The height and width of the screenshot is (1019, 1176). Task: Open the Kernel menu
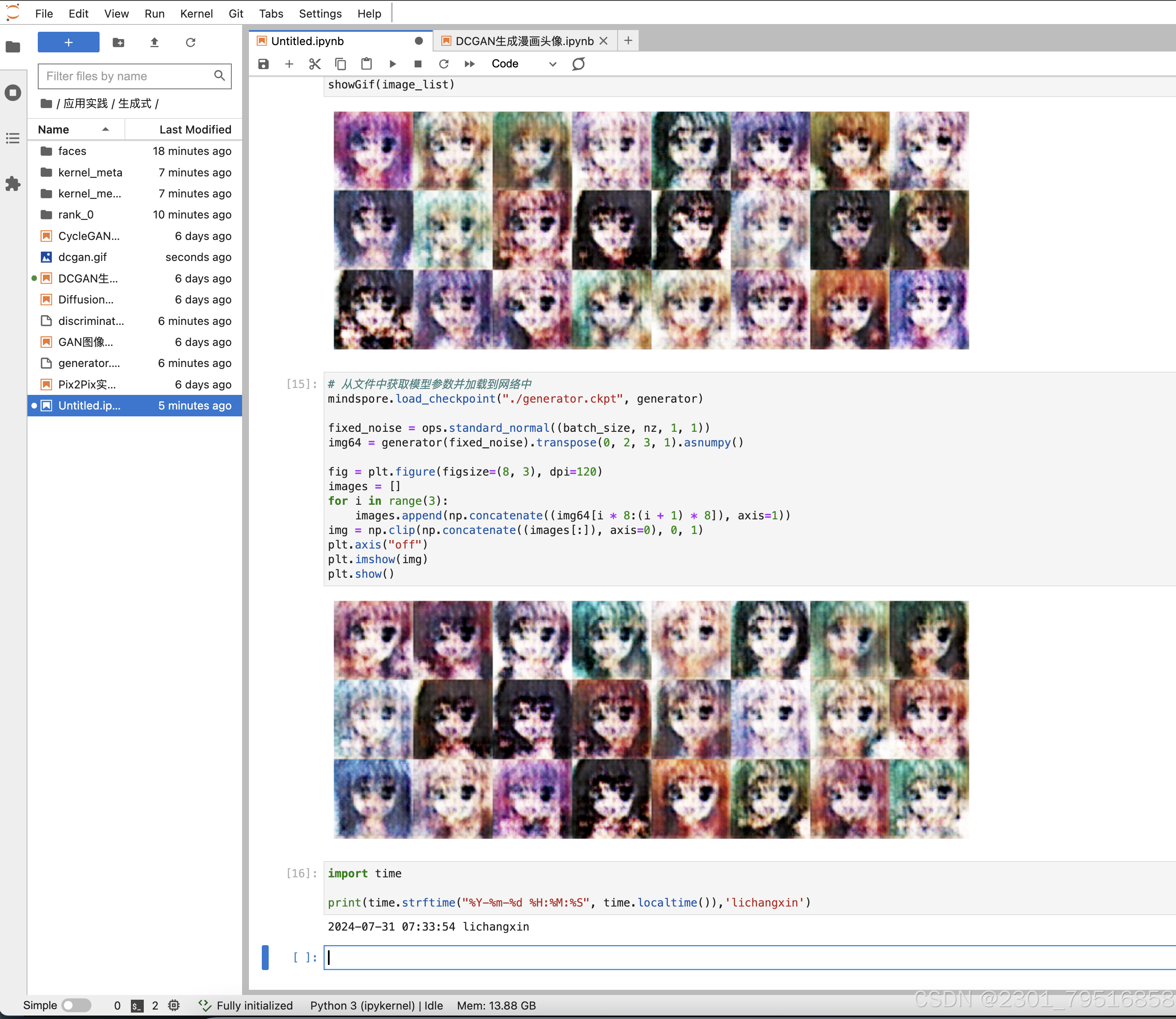[196, 14]
